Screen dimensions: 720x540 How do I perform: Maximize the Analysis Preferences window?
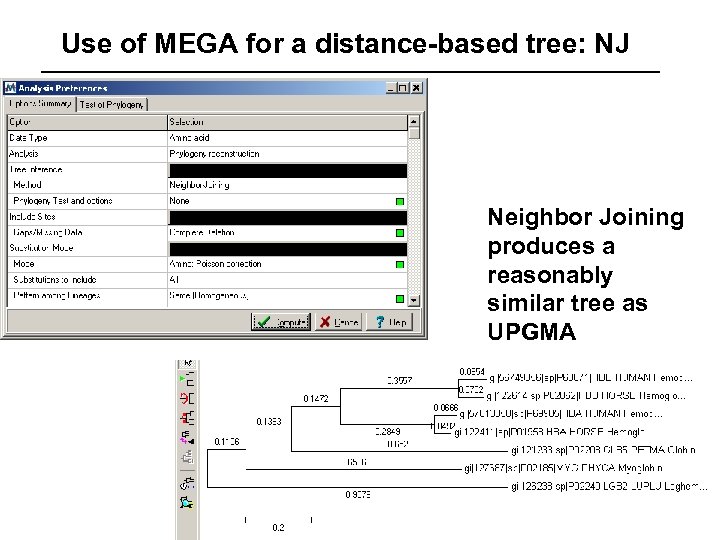[403, 88]
